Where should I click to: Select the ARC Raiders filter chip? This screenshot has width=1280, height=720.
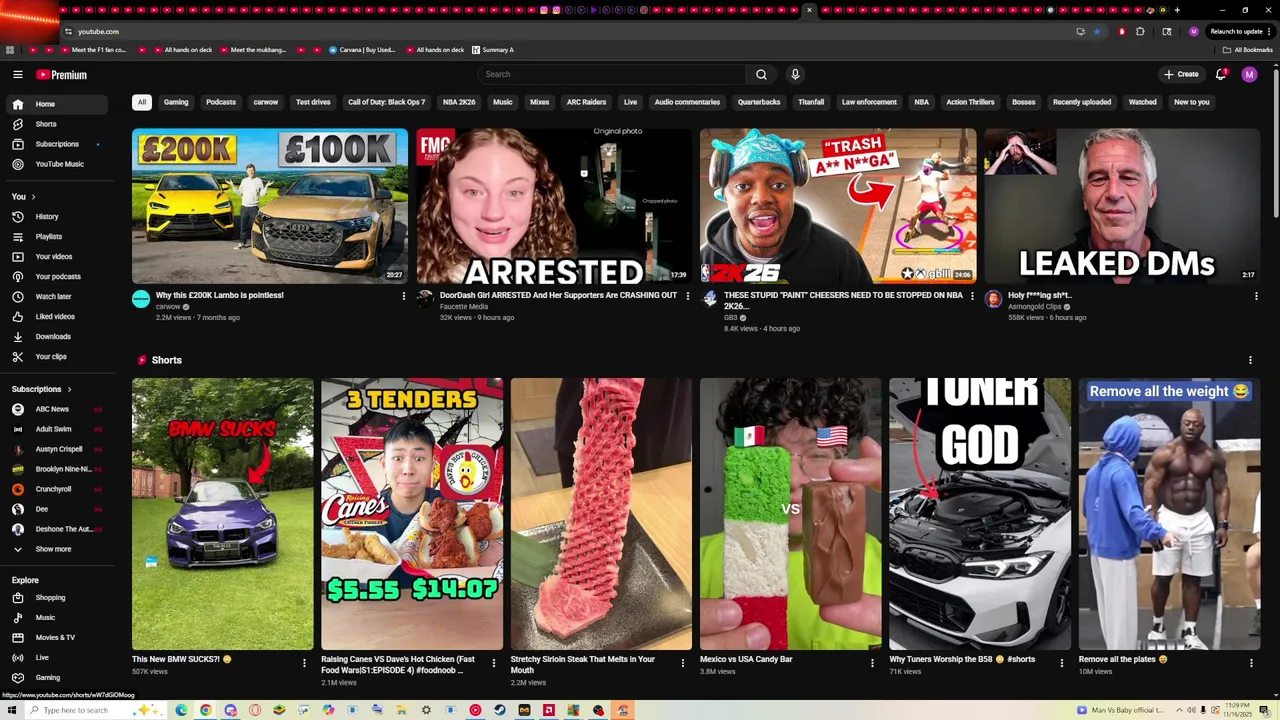(x=586, y=102)
